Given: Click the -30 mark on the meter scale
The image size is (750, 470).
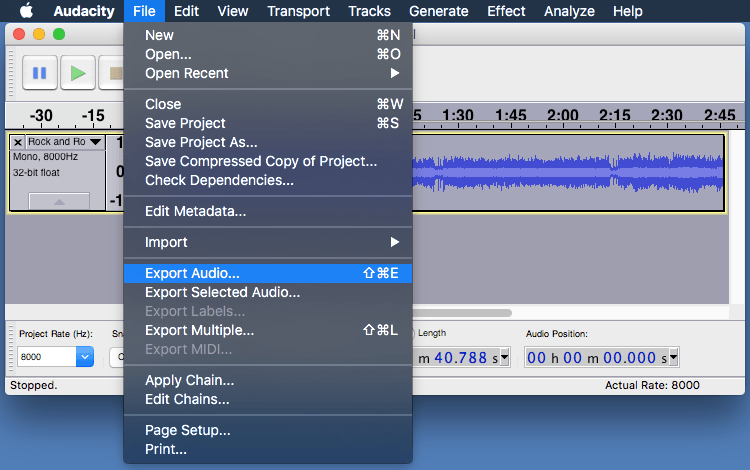Looking at the screenshot, I should (x=41, y=116).
